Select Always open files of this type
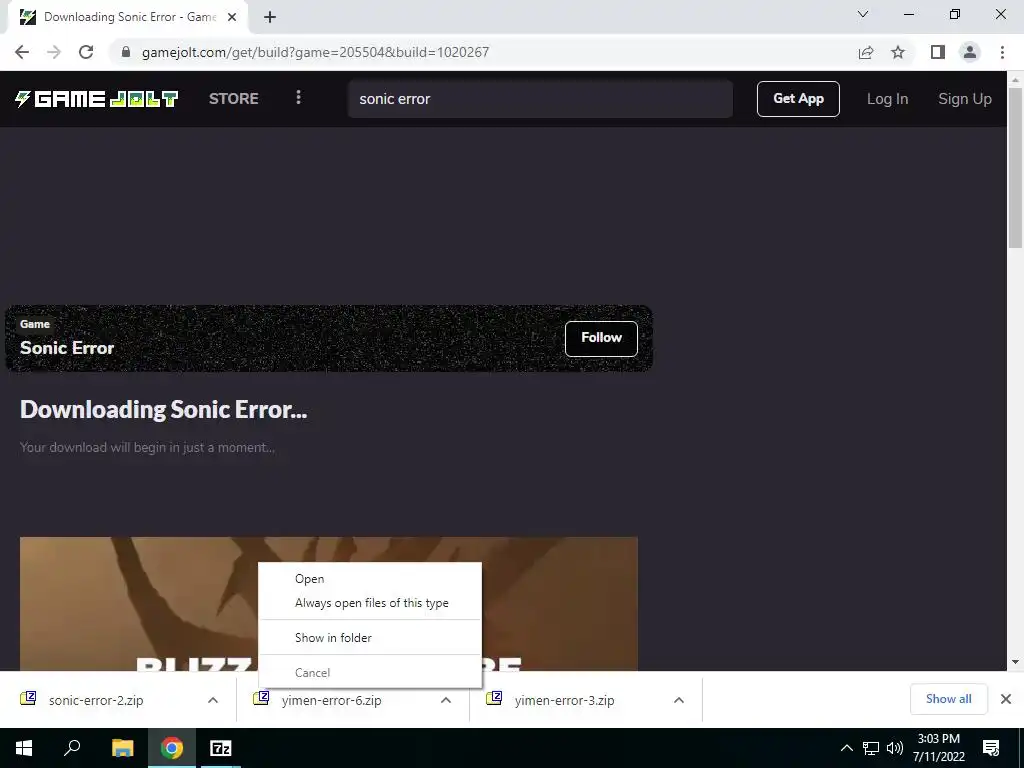Image resolution: width=1024 pixels, height=768 pixels. [x=370, y=603]
